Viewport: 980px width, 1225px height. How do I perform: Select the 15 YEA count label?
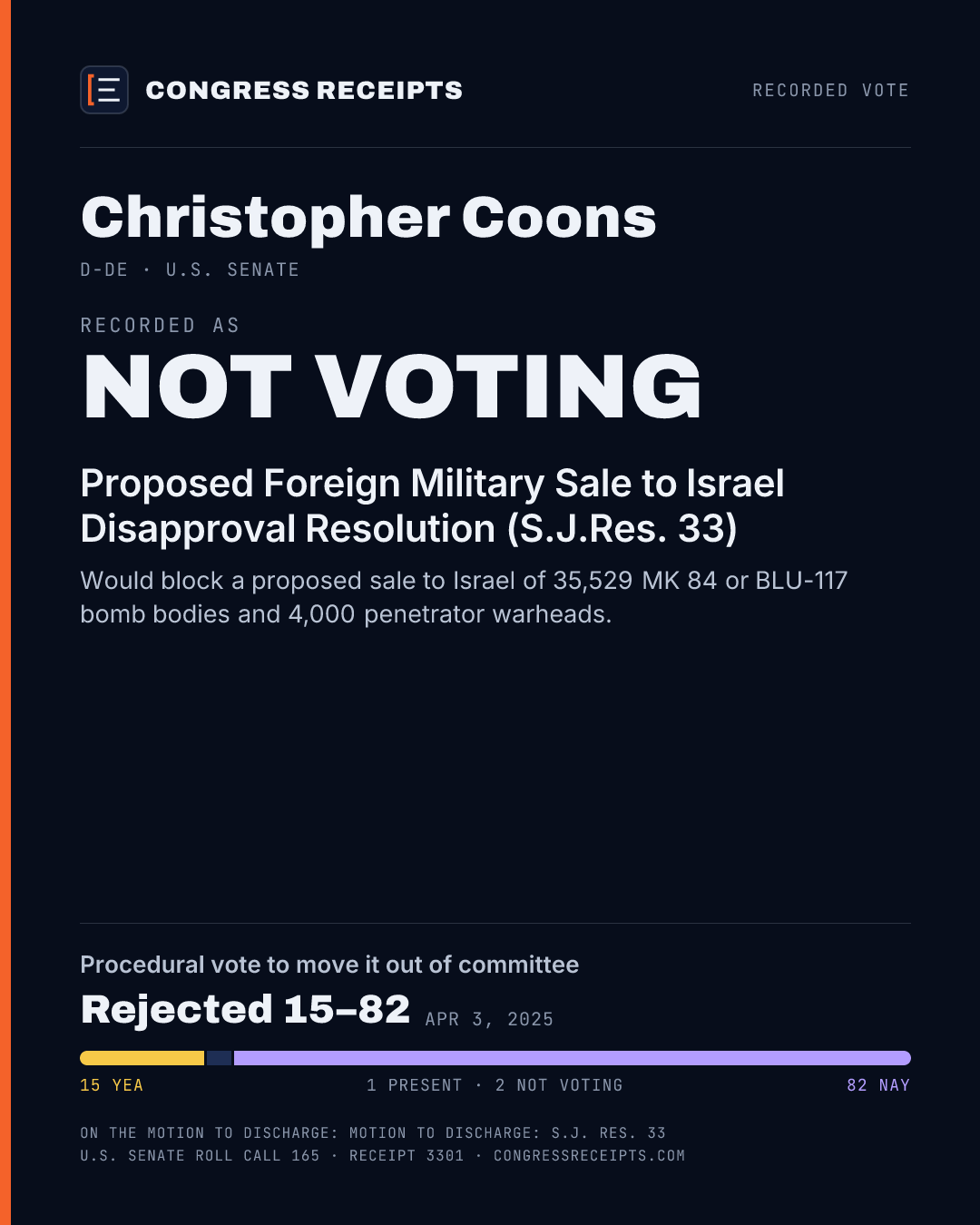tap(112, 1085)
